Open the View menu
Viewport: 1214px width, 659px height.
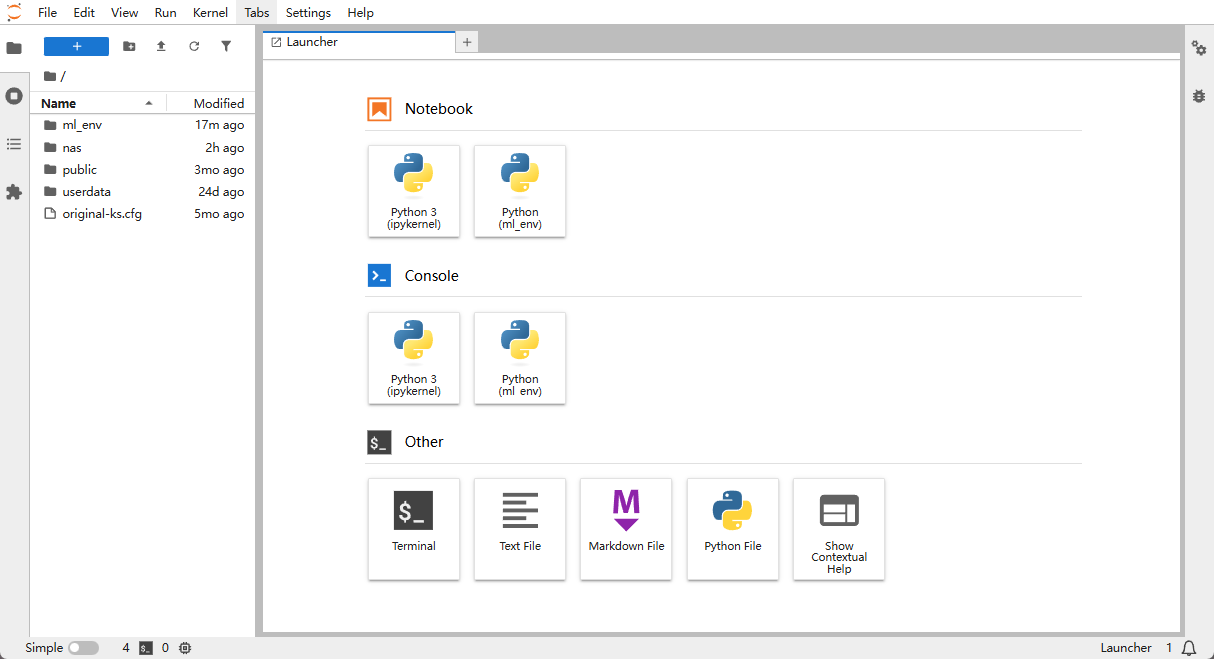[125, 13]
